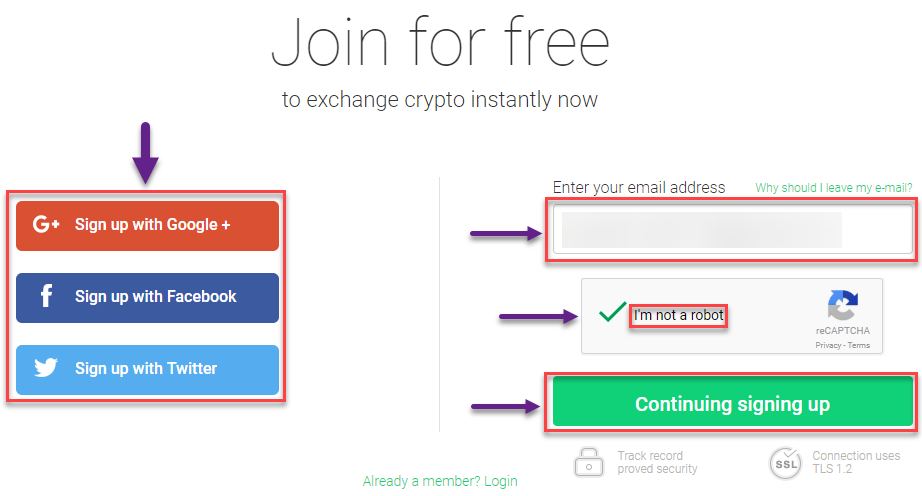Click Connection uses TLS 1.2 text
Viewport: 922px width, 496px height.
click(x=856, y=463)
